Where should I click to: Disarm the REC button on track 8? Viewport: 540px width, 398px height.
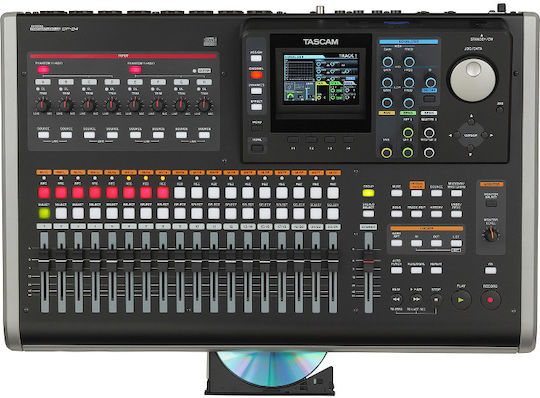163,193
